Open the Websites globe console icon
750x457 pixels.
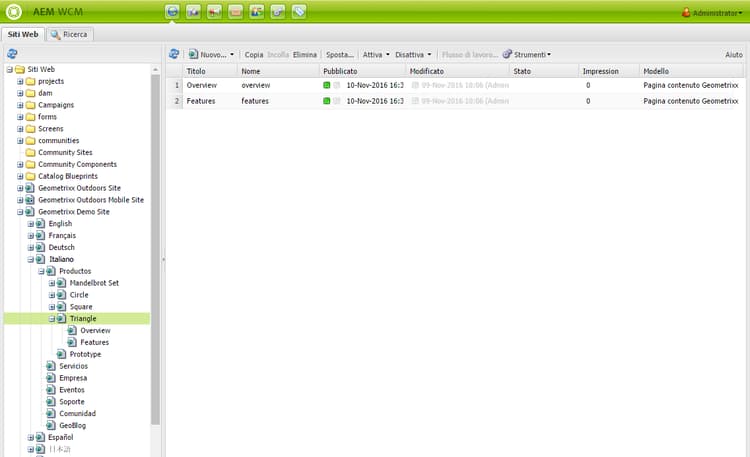point(172,11)
